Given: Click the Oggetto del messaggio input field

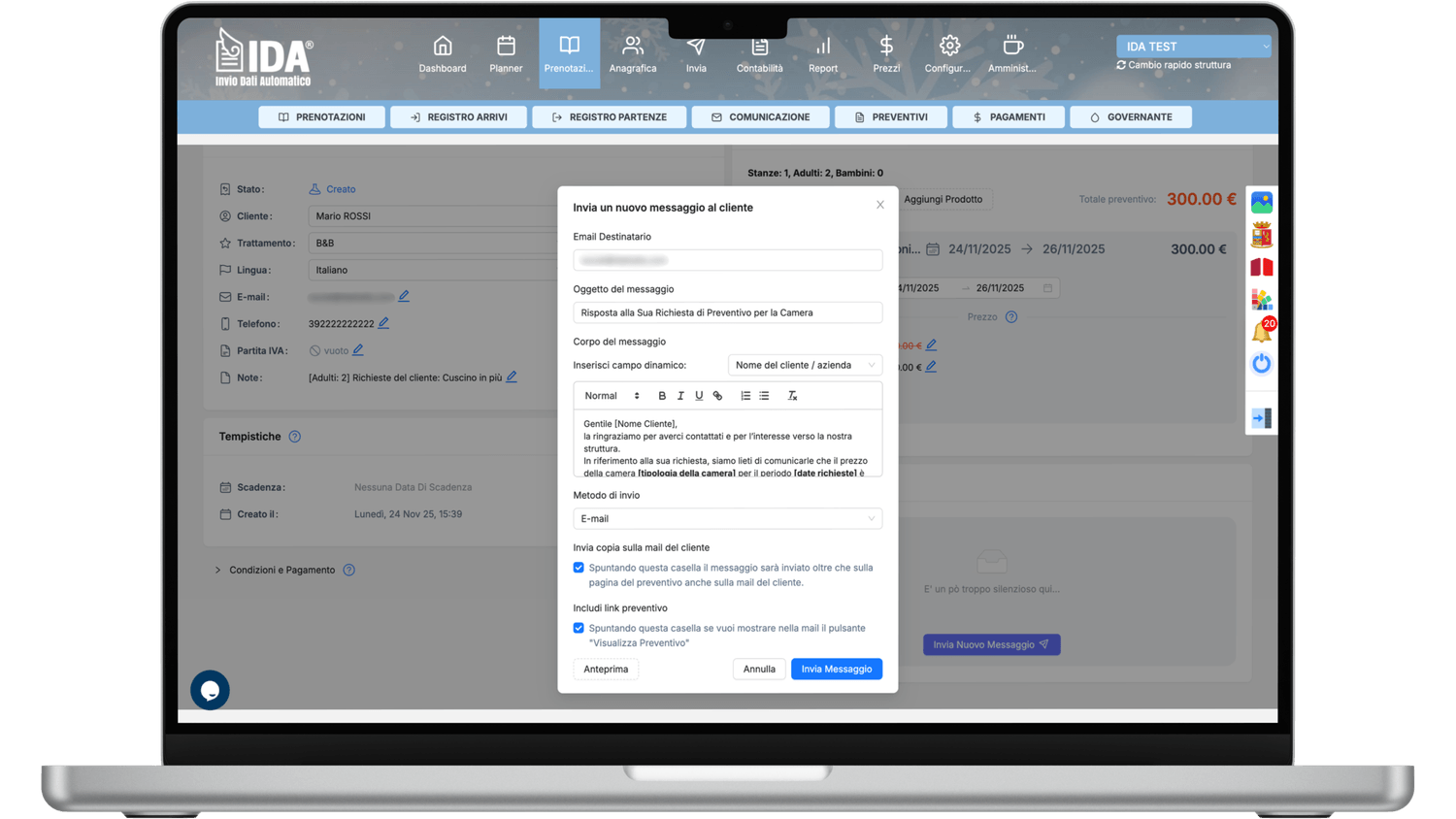Looking at the screenshot, I should pos(727,312).
